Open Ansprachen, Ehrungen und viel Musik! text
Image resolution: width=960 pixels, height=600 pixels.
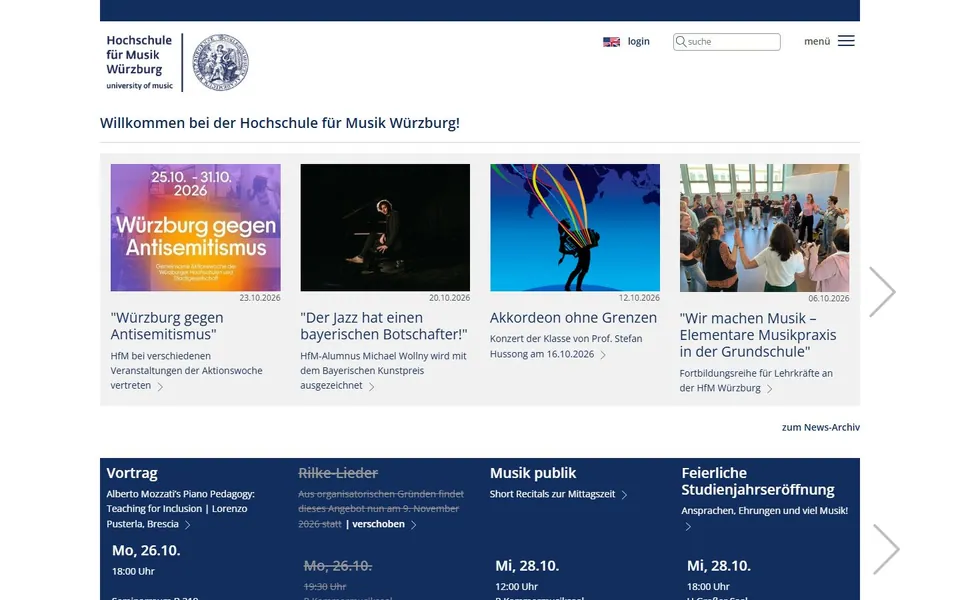765,511
